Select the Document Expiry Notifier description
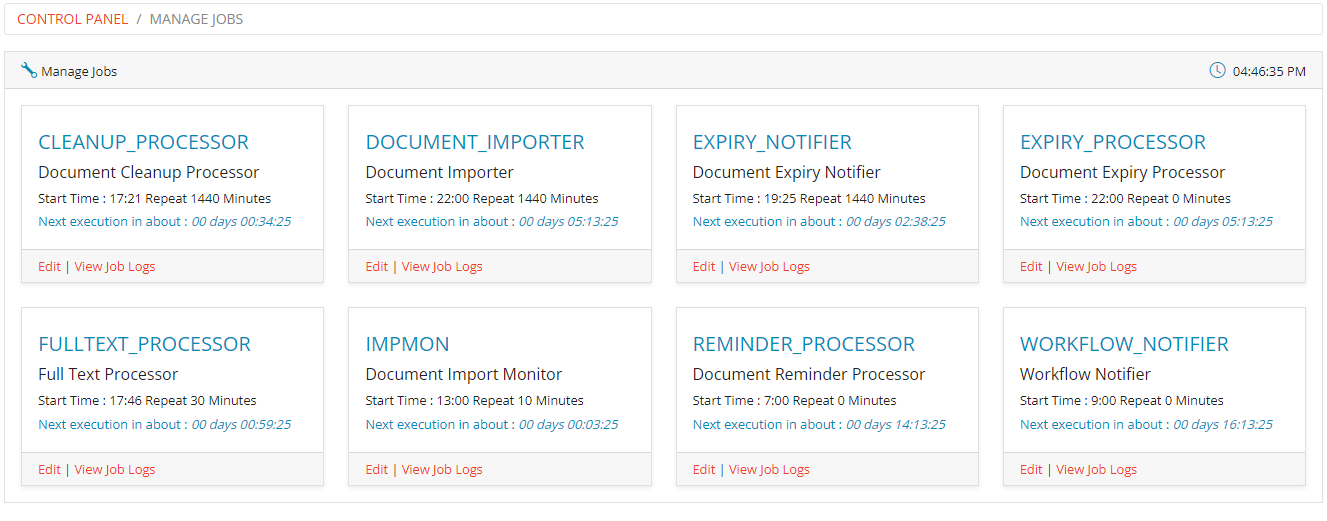The height and width of the screenshot is (521, 1327). pos(787,172)
